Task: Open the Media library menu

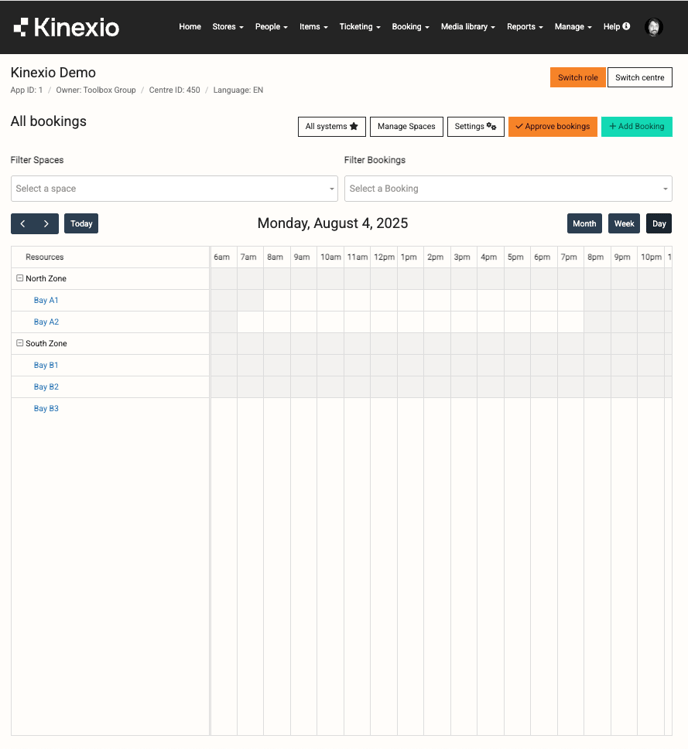Action: pos(468,27)
